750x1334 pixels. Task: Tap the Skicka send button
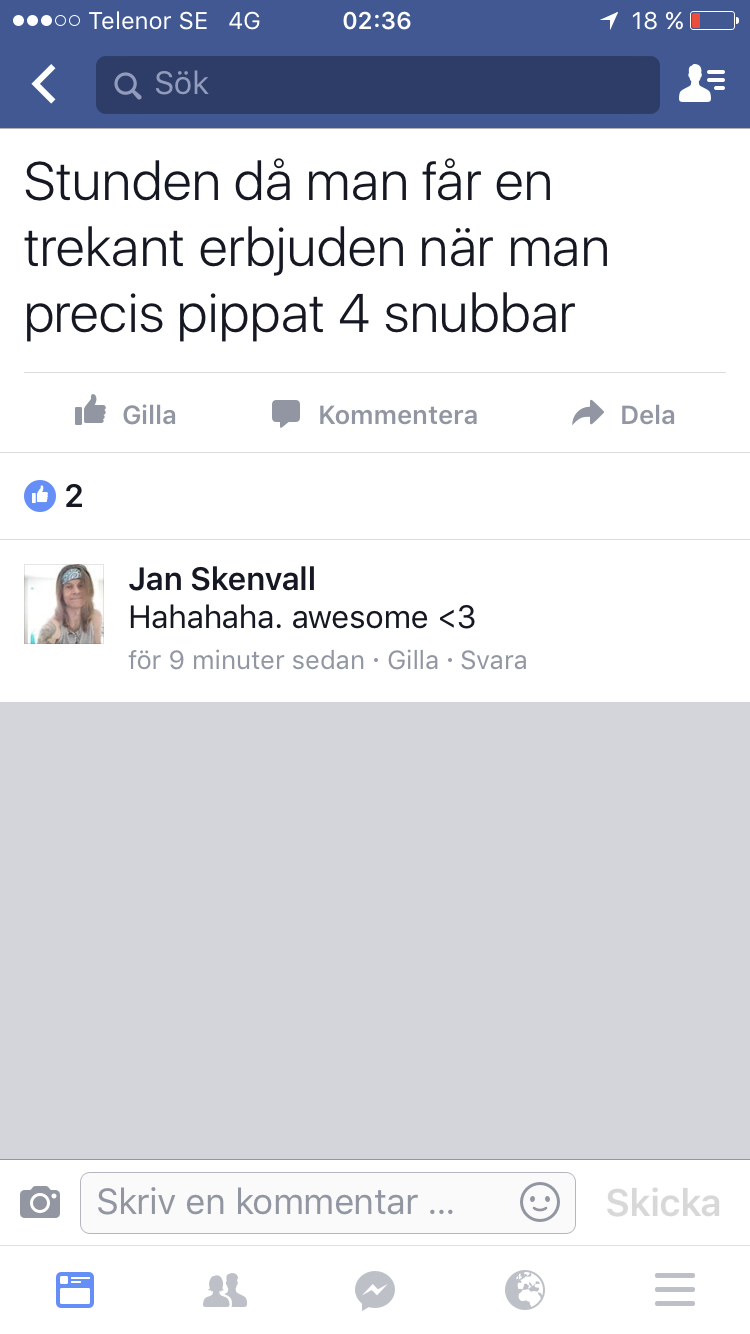pyautogui.click(x=663, y=1203)
